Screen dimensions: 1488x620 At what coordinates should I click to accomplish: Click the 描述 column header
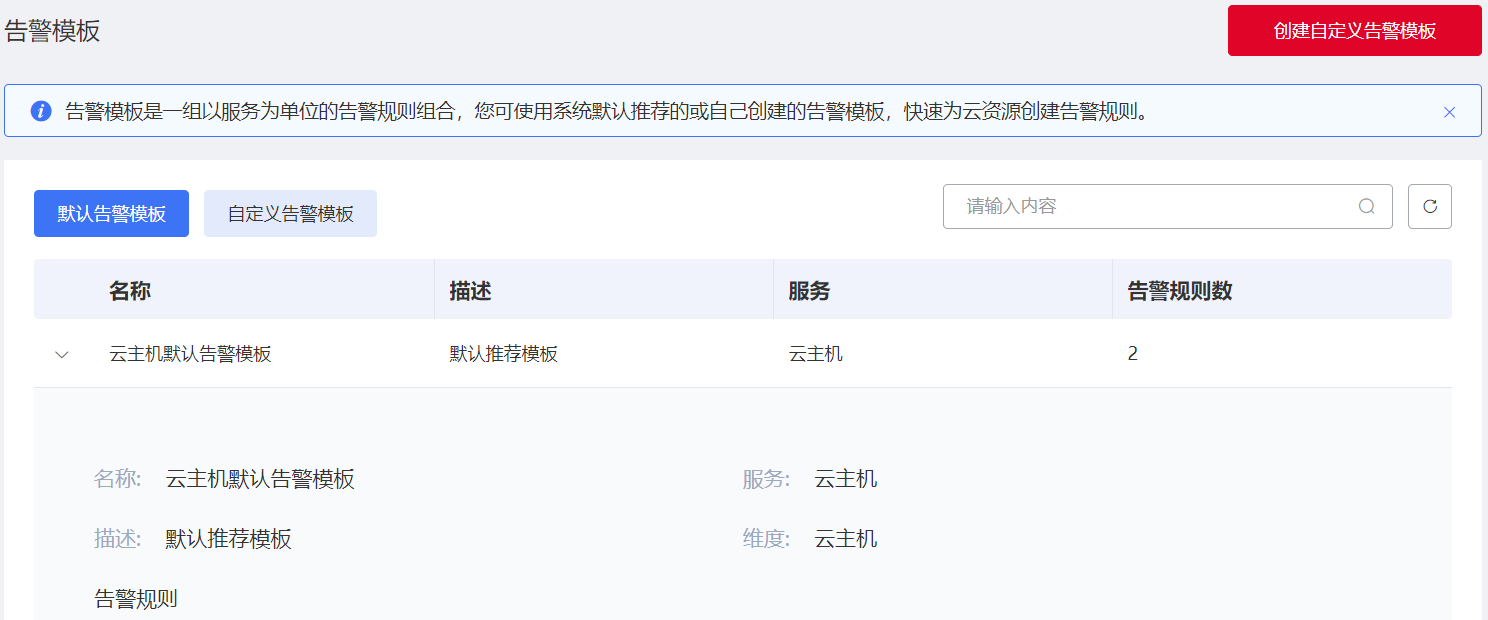click(x=470, y=291)
